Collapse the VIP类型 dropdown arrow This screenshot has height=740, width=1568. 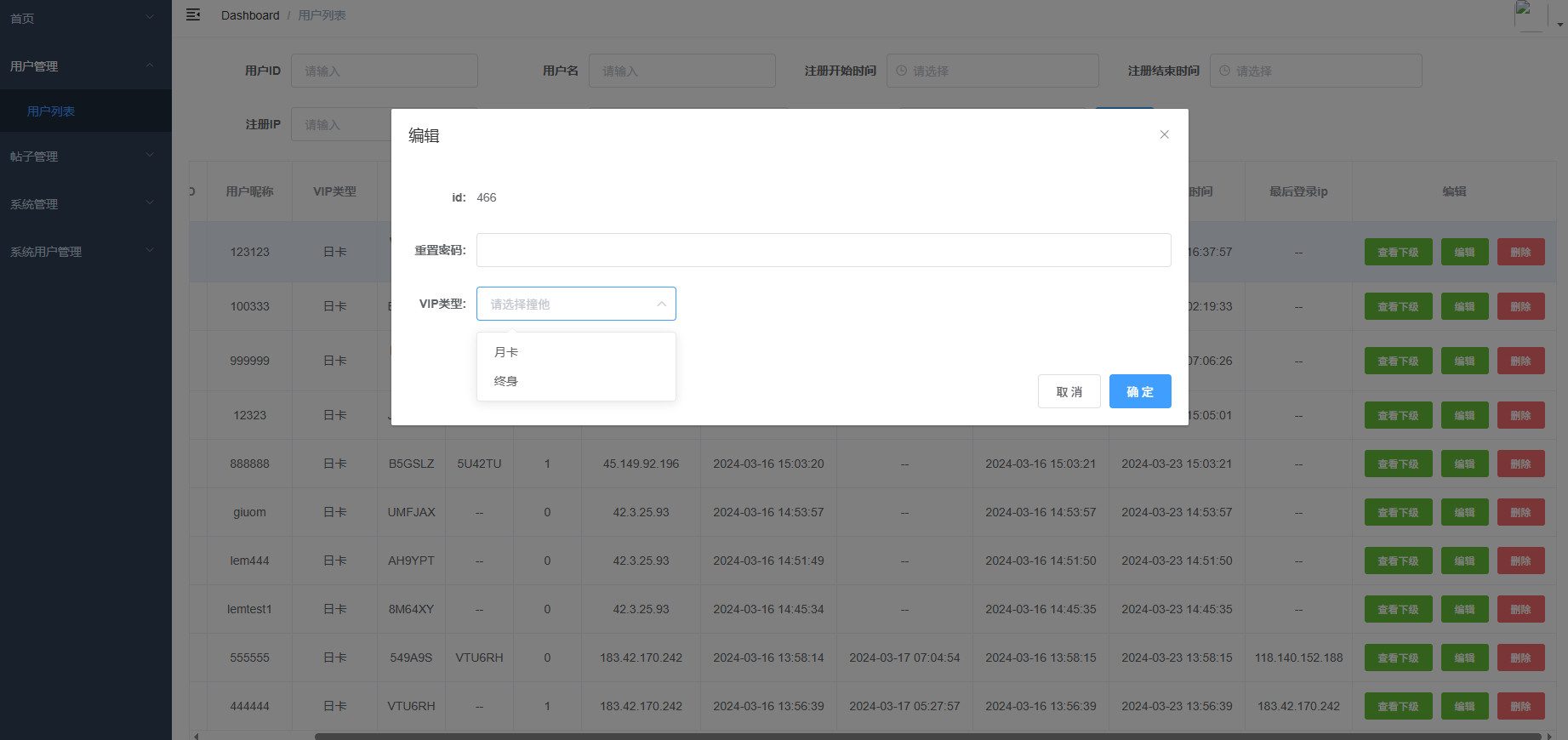point(661,304)
